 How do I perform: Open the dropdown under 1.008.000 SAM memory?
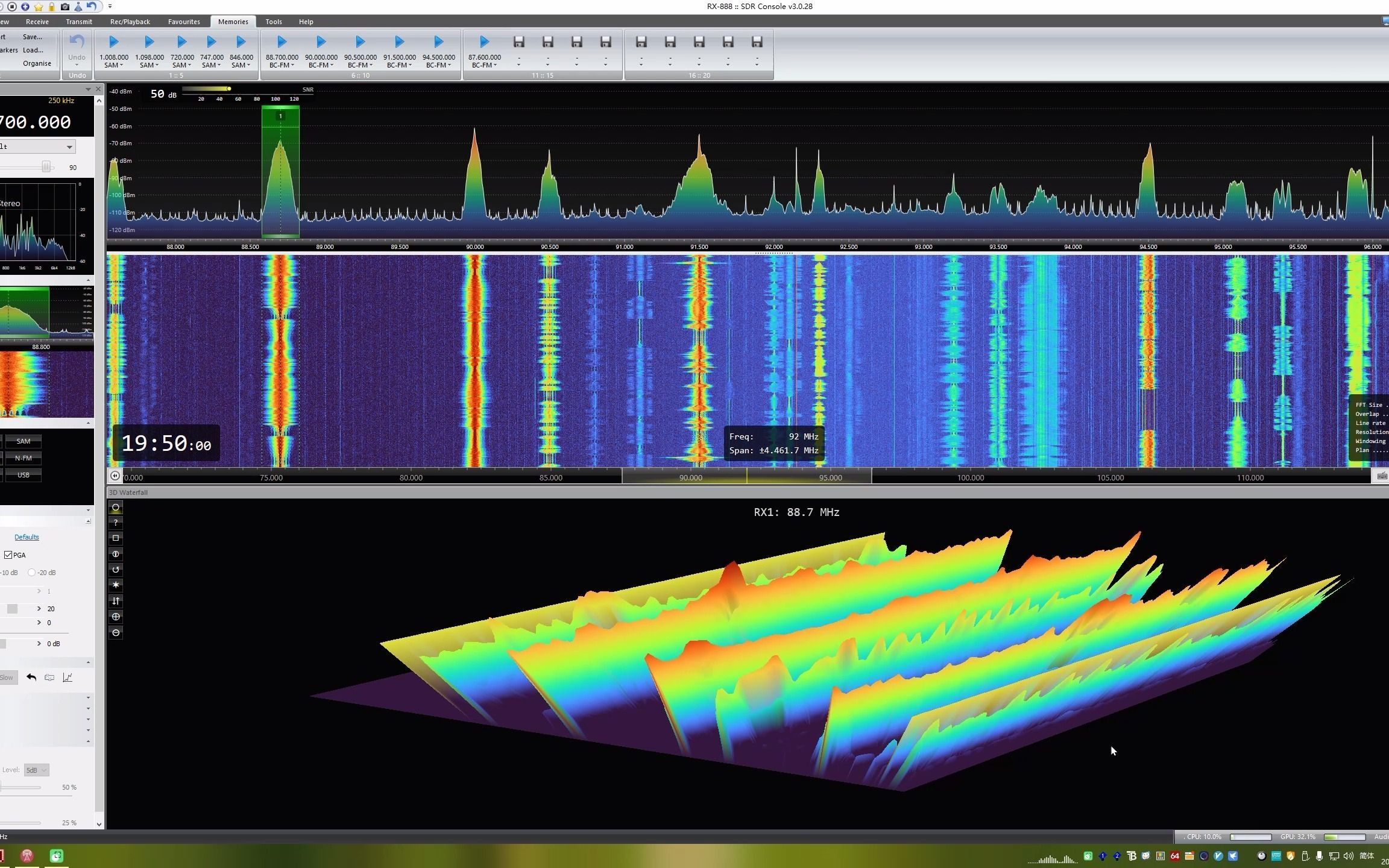pyautogui.click(x=121, y=65)
